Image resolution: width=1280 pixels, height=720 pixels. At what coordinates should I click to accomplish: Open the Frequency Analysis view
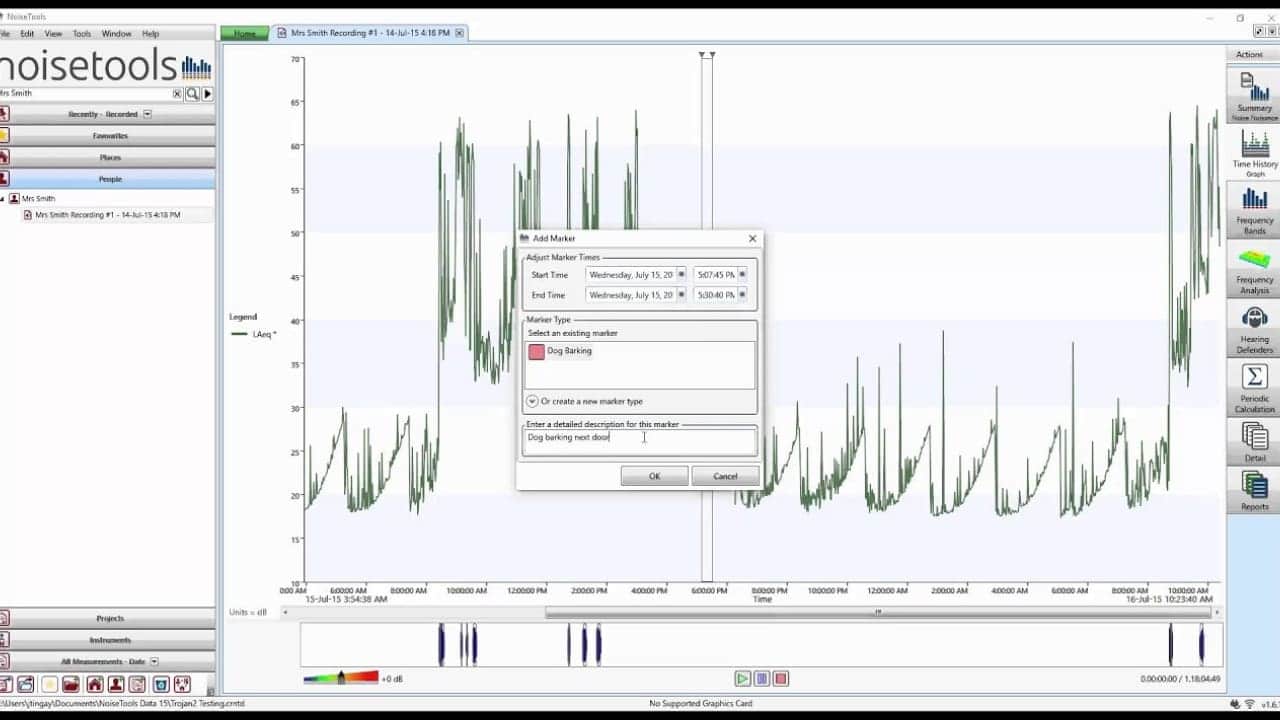pyautogui.click(x=1254, y=269)
